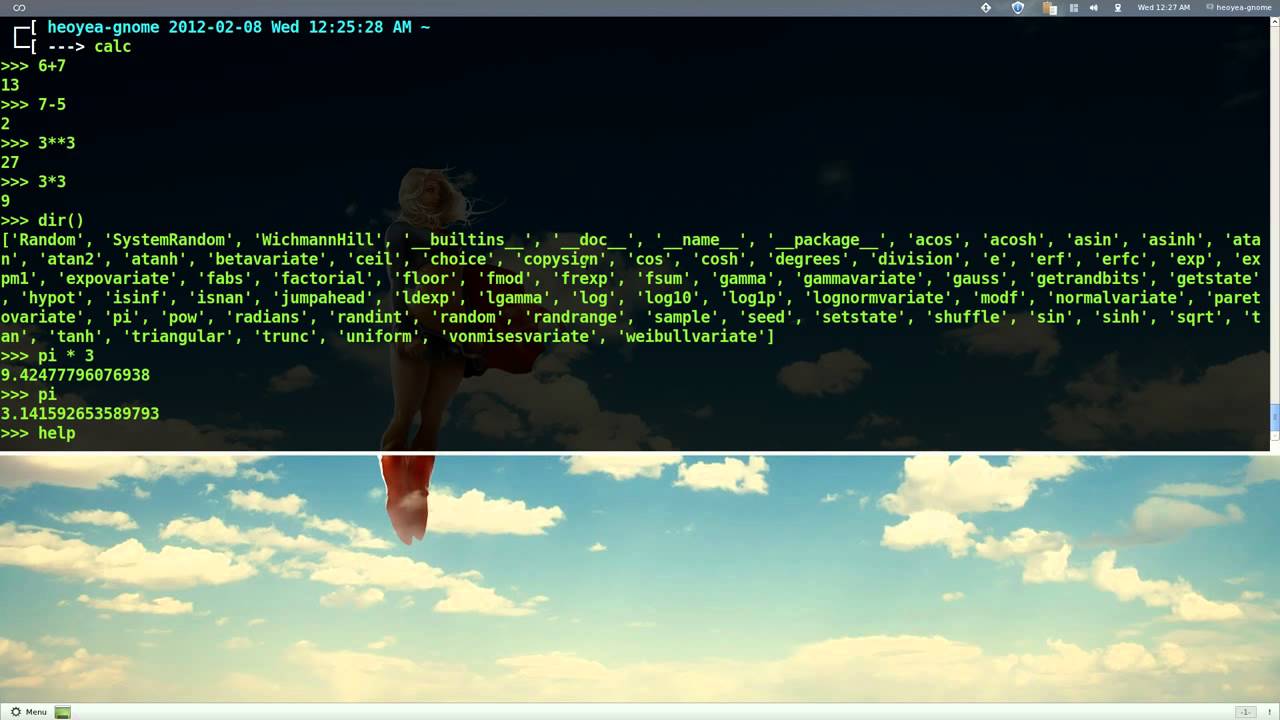The height and width of the screenshot is (720, 1280).
Task: Click the 'dir()' command line
Action: [42, 220]
